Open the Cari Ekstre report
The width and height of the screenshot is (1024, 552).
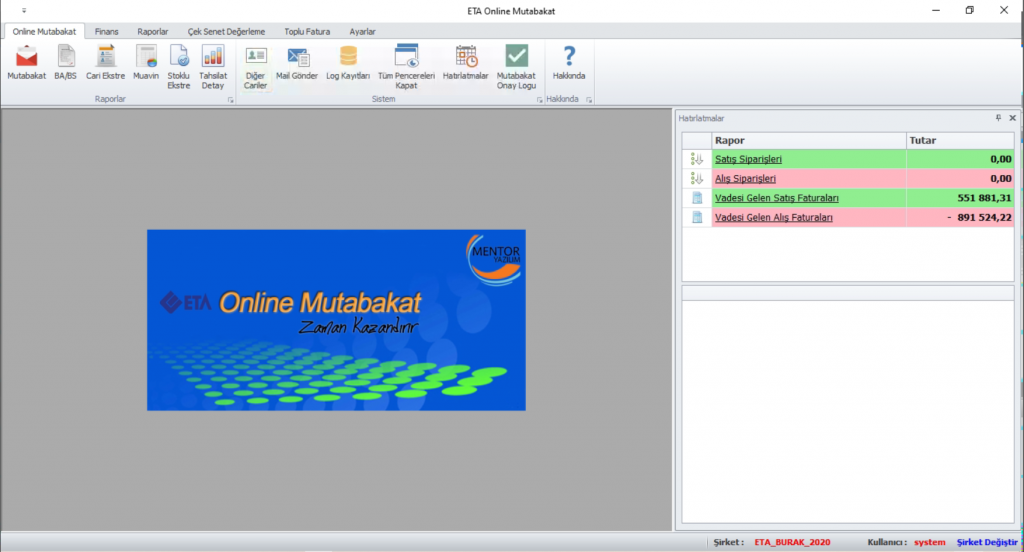coord(105,63)
